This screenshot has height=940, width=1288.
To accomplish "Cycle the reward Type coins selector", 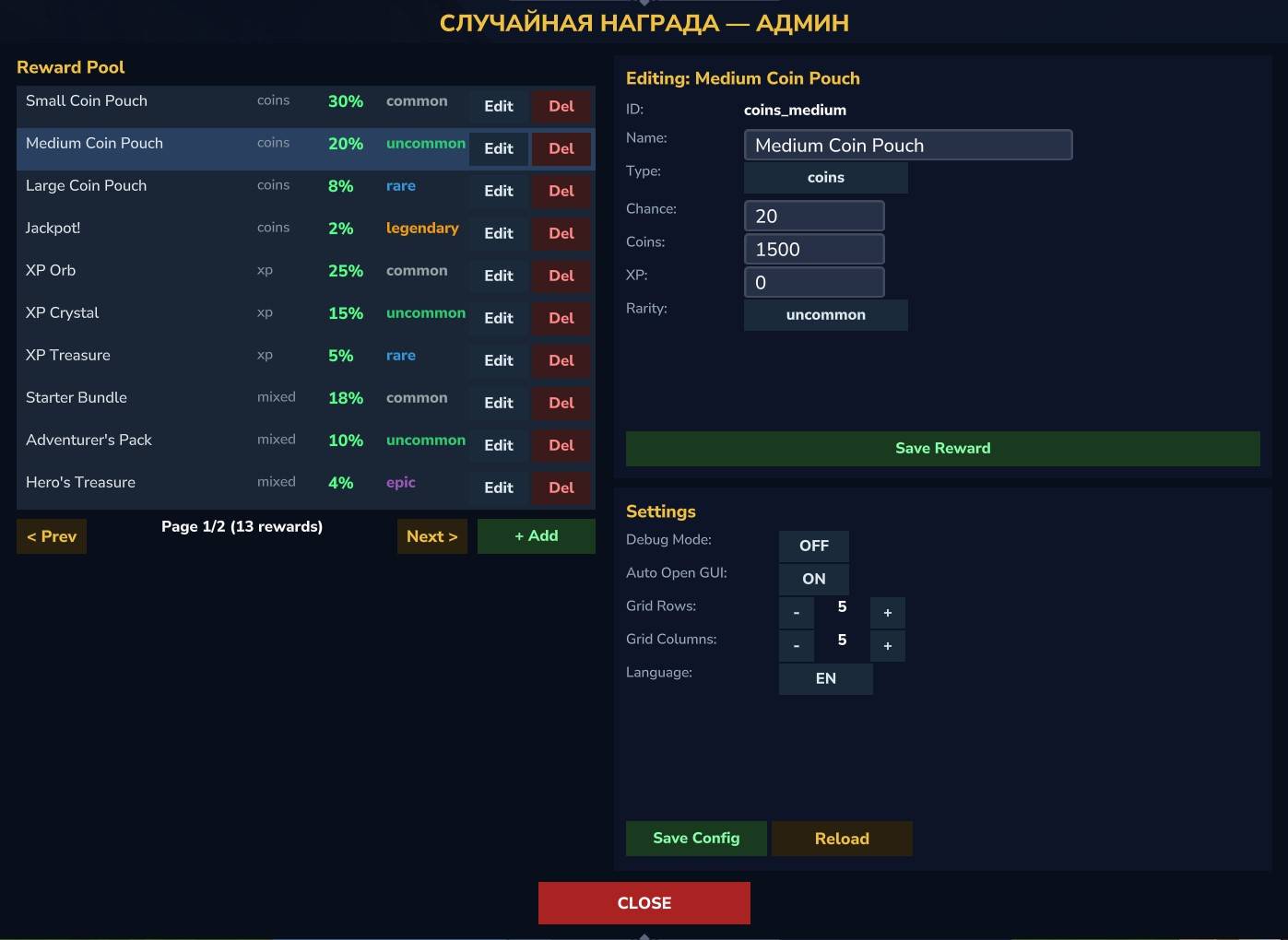I will [x=826, y=177].
